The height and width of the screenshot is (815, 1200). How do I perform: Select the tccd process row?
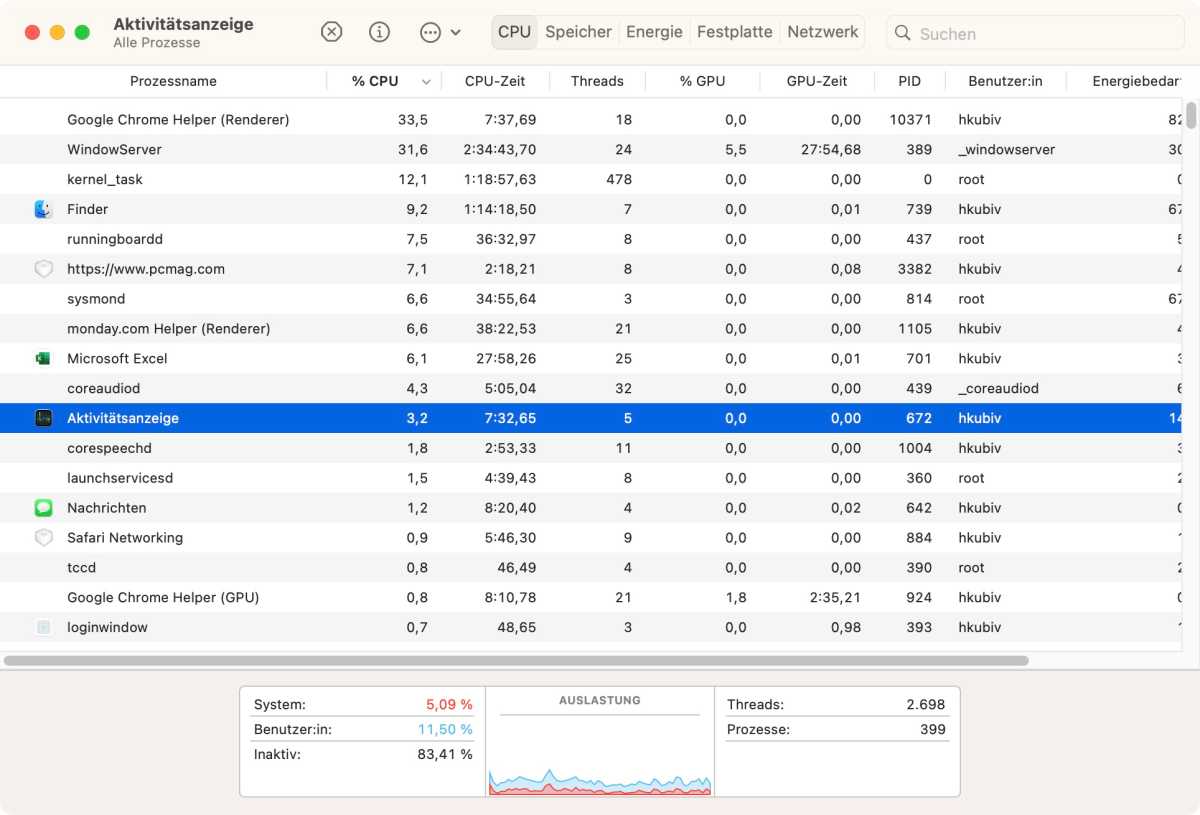[592, 568]
